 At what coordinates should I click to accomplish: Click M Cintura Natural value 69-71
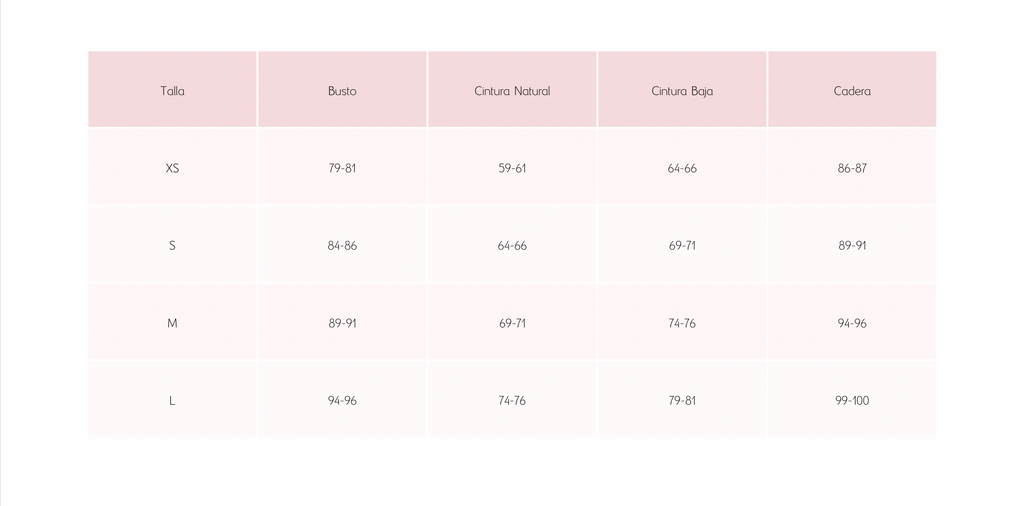pos(512,323)
